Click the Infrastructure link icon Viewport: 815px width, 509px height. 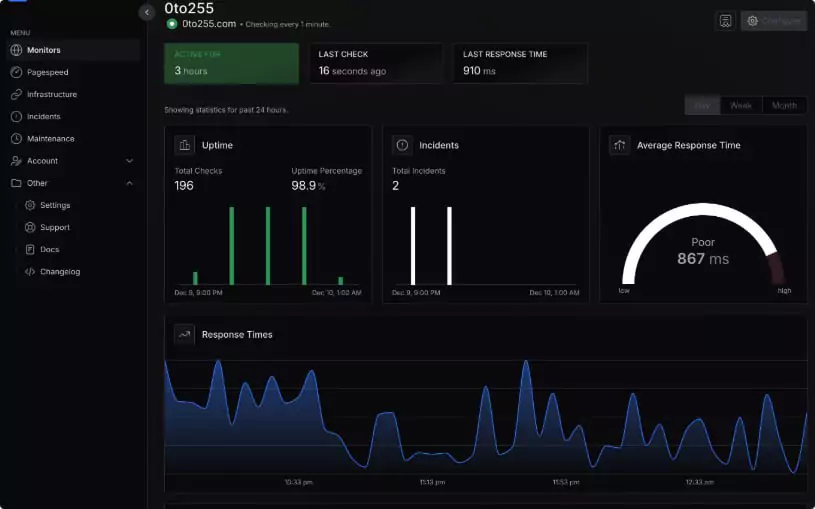click(x=16, y=94)
